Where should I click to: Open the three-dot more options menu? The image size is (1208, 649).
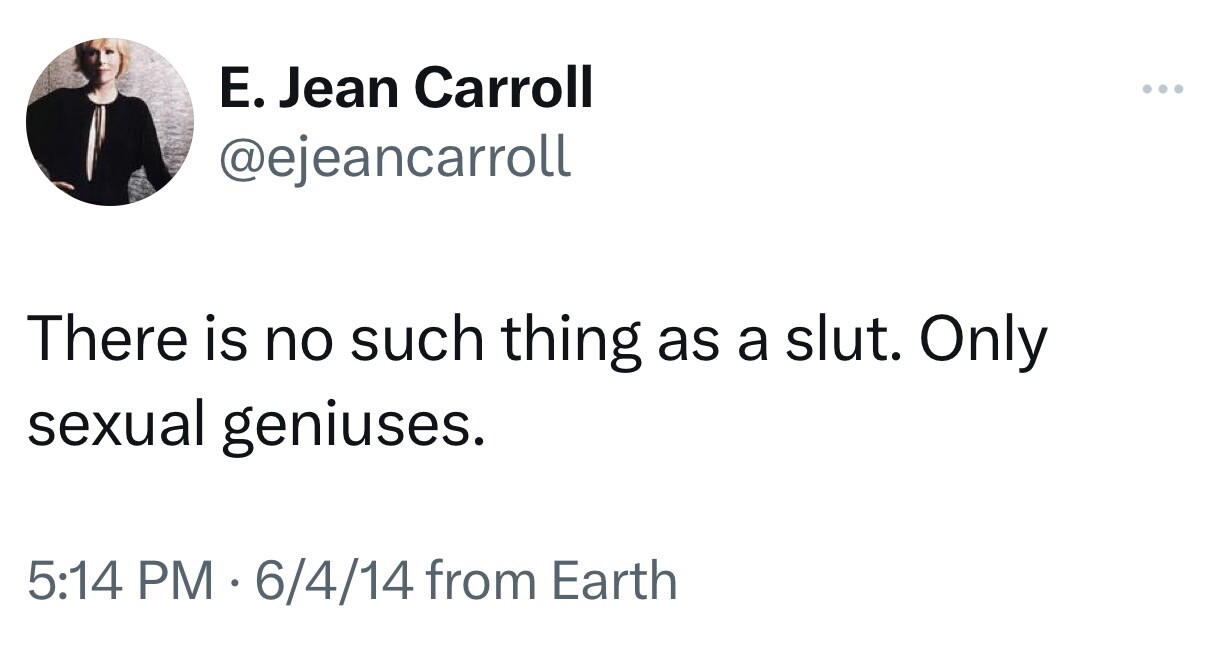click(1163, 91)
